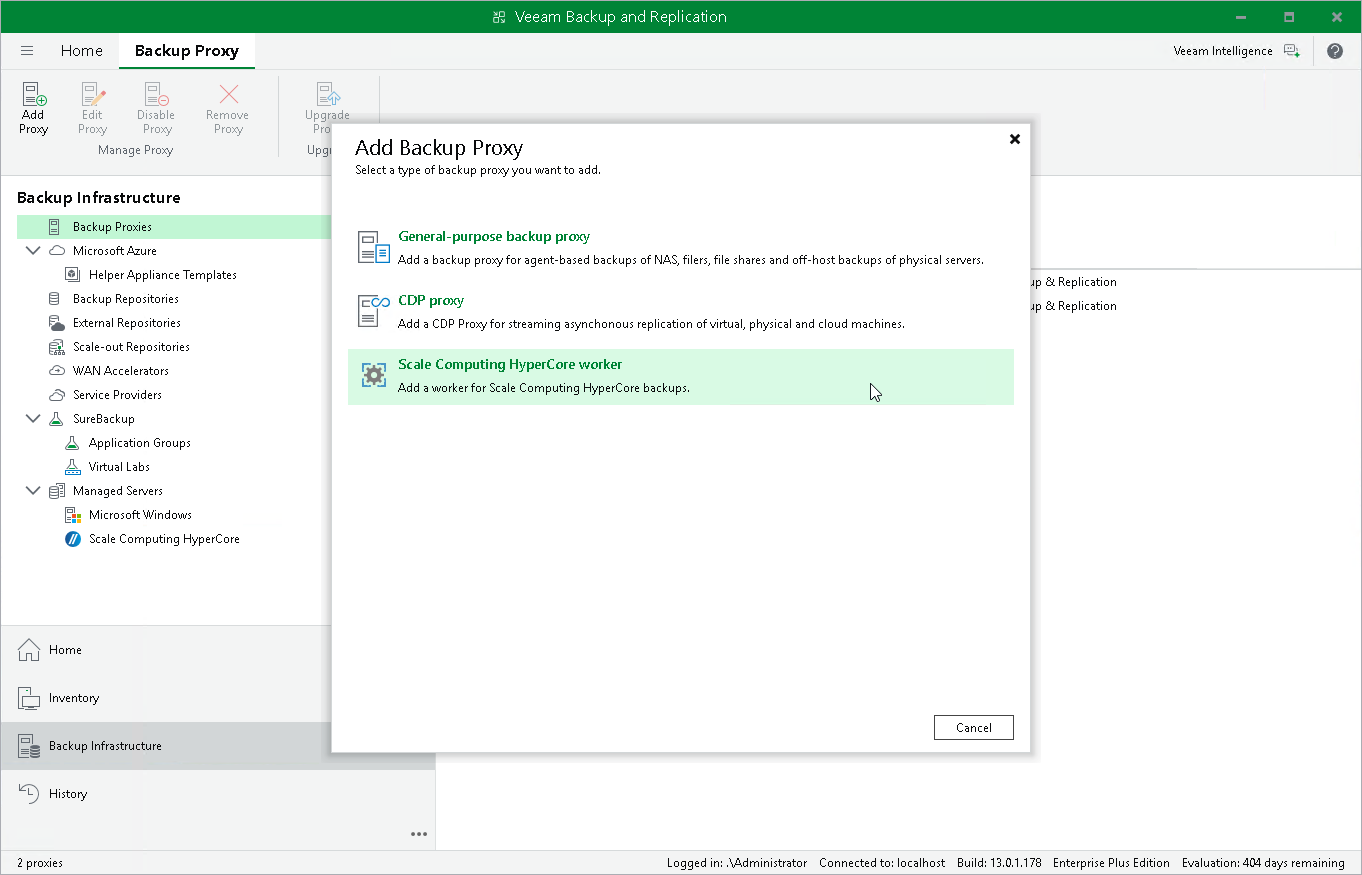Select Managed Servers in the tree
The width and height of the screenshot is (1362, 875).
pyautogui.click(x=118, y=491)
